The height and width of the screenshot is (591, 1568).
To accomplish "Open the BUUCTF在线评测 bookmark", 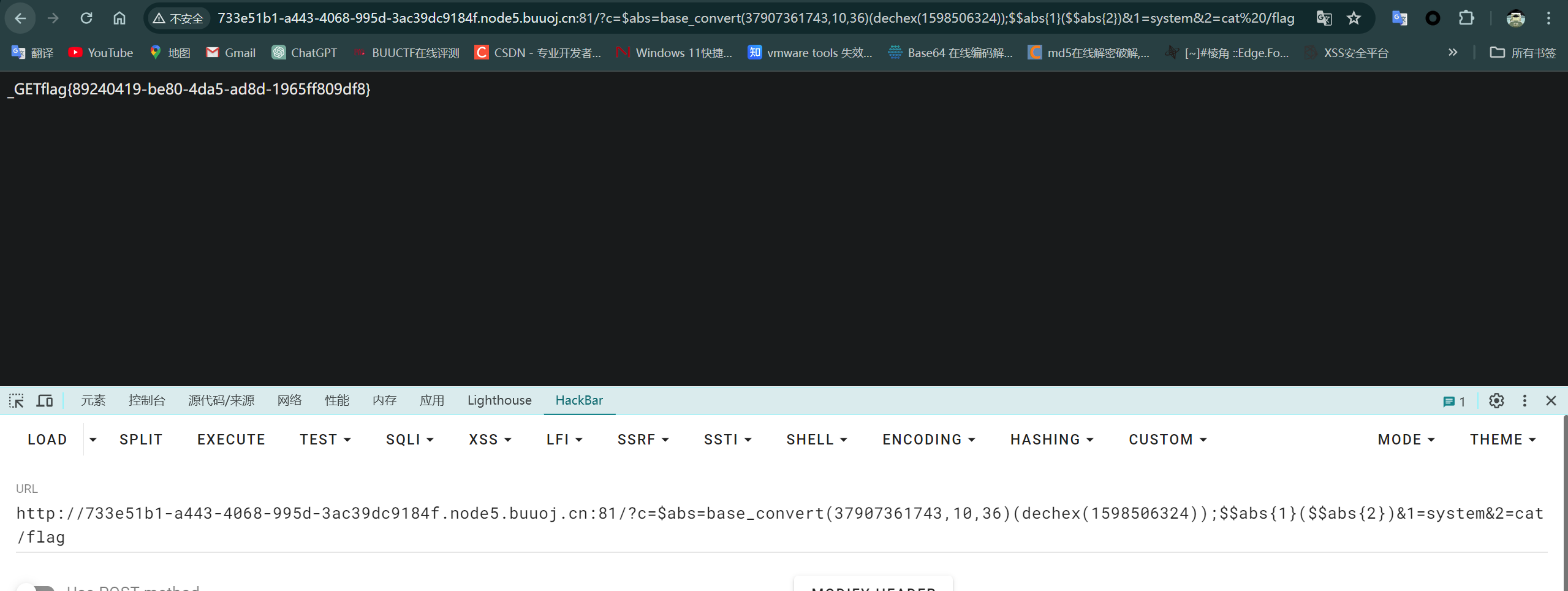I will coord(407,53).
